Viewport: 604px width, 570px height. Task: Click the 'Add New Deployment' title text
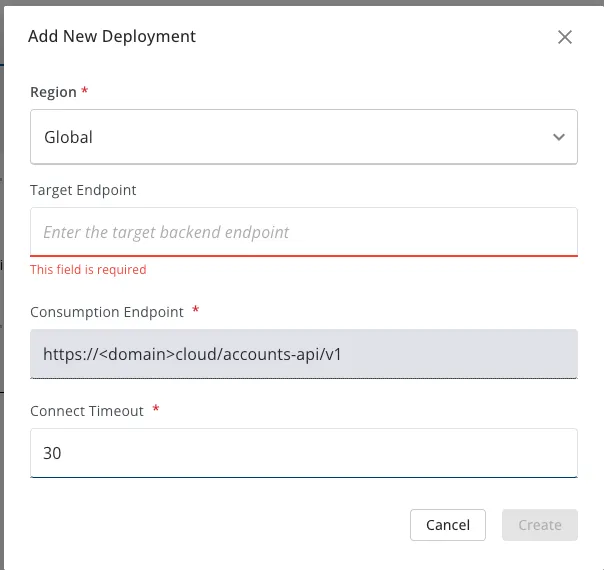click(112, 37)
